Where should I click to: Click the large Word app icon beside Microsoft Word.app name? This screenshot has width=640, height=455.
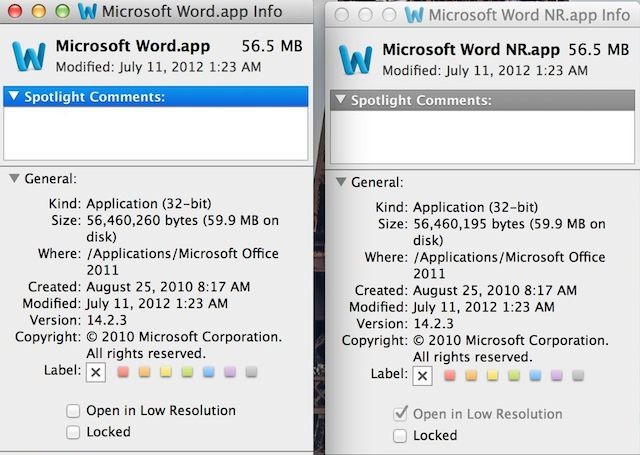point(29,56)
